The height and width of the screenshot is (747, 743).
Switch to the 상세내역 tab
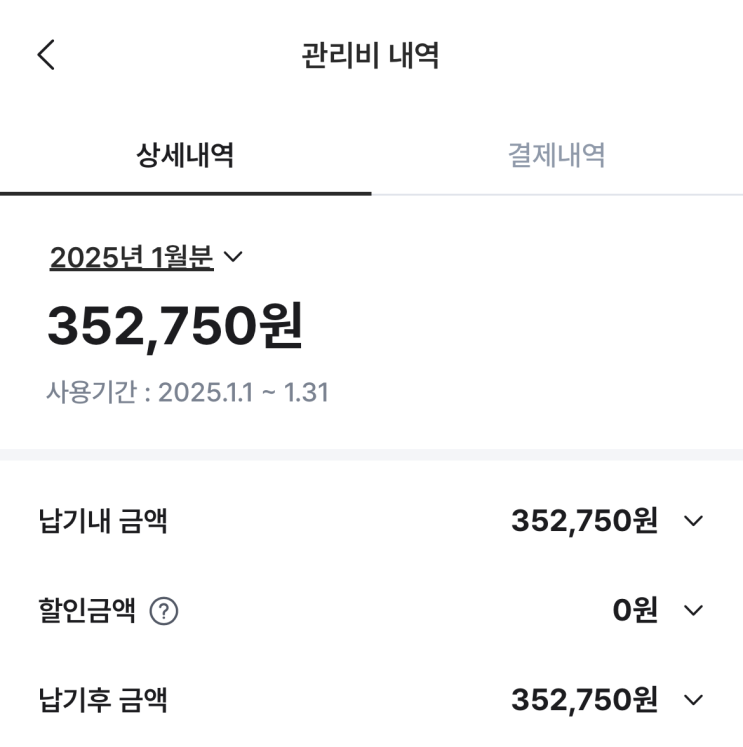185,156
